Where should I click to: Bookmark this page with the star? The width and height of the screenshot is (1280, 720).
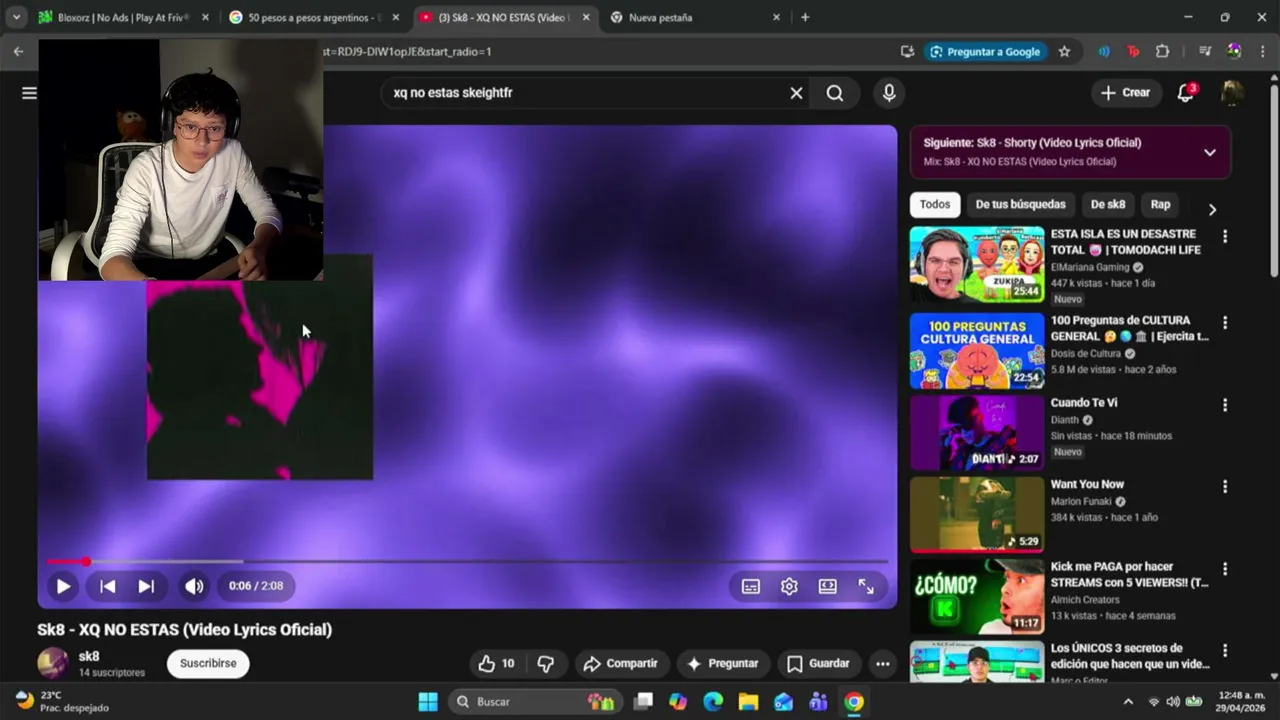(x=1064, y=52)
